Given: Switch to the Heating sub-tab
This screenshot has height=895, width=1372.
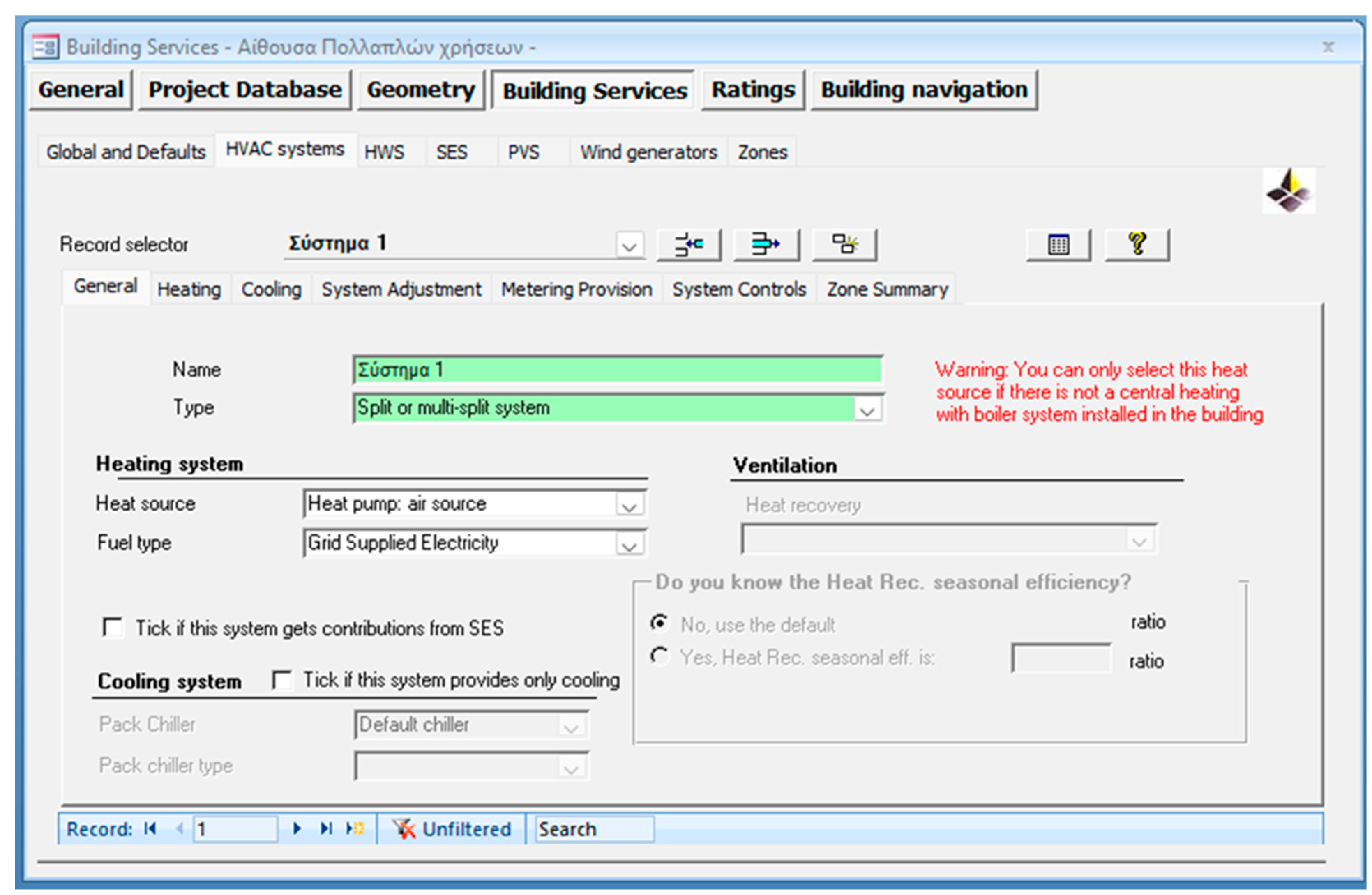Looking at the screenshot, I should [189, 289].
